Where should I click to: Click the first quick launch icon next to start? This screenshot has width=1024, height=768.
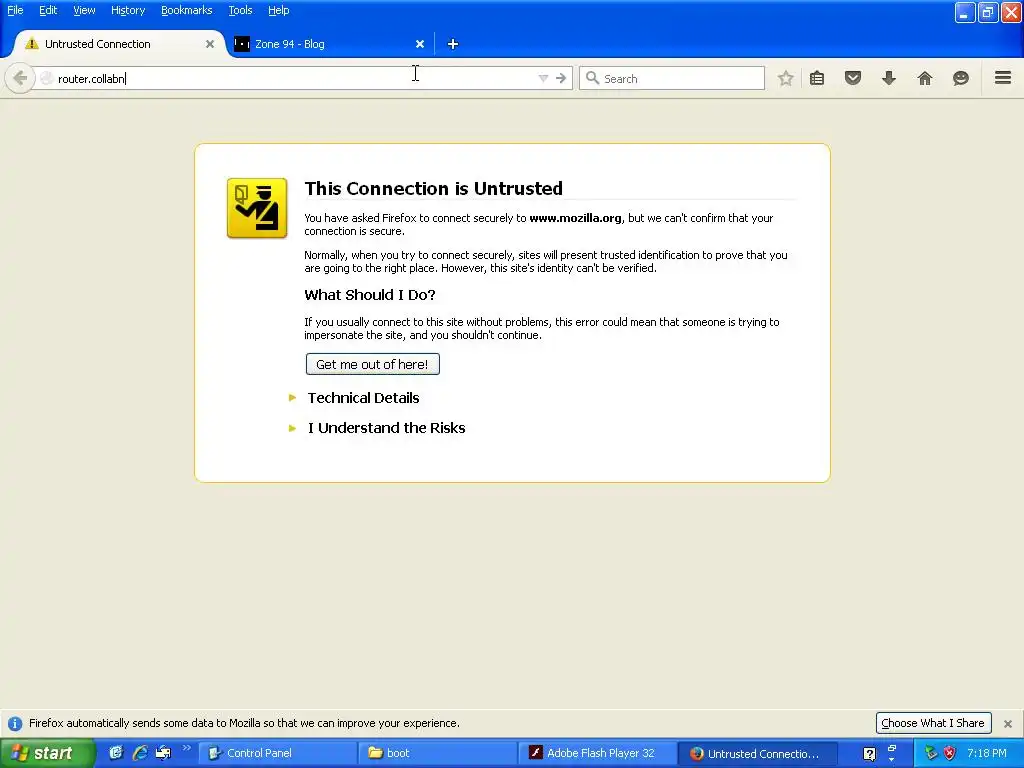coord(116,753)
